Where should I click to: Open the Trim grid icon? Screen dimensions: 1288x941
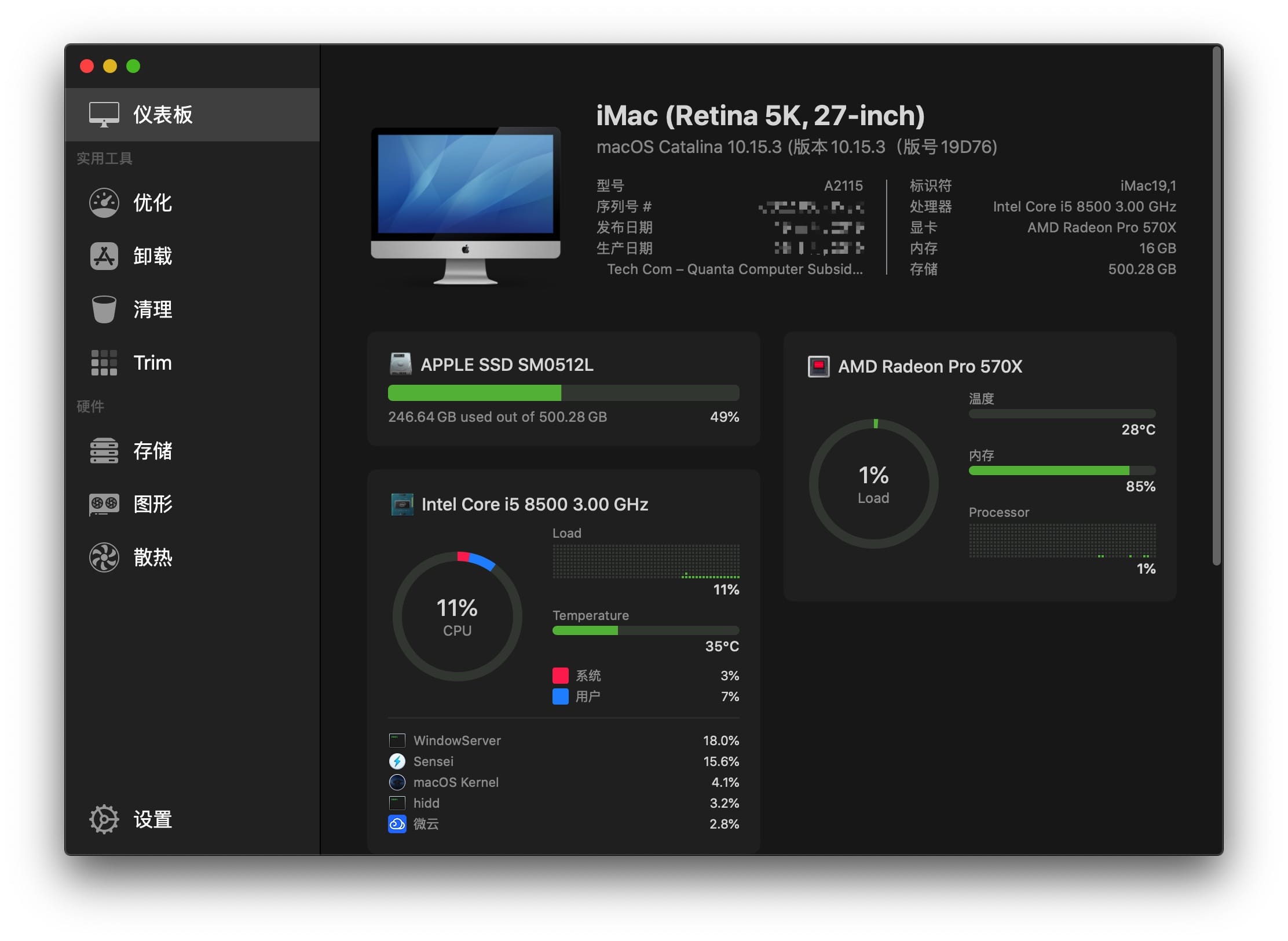point(104,363)
